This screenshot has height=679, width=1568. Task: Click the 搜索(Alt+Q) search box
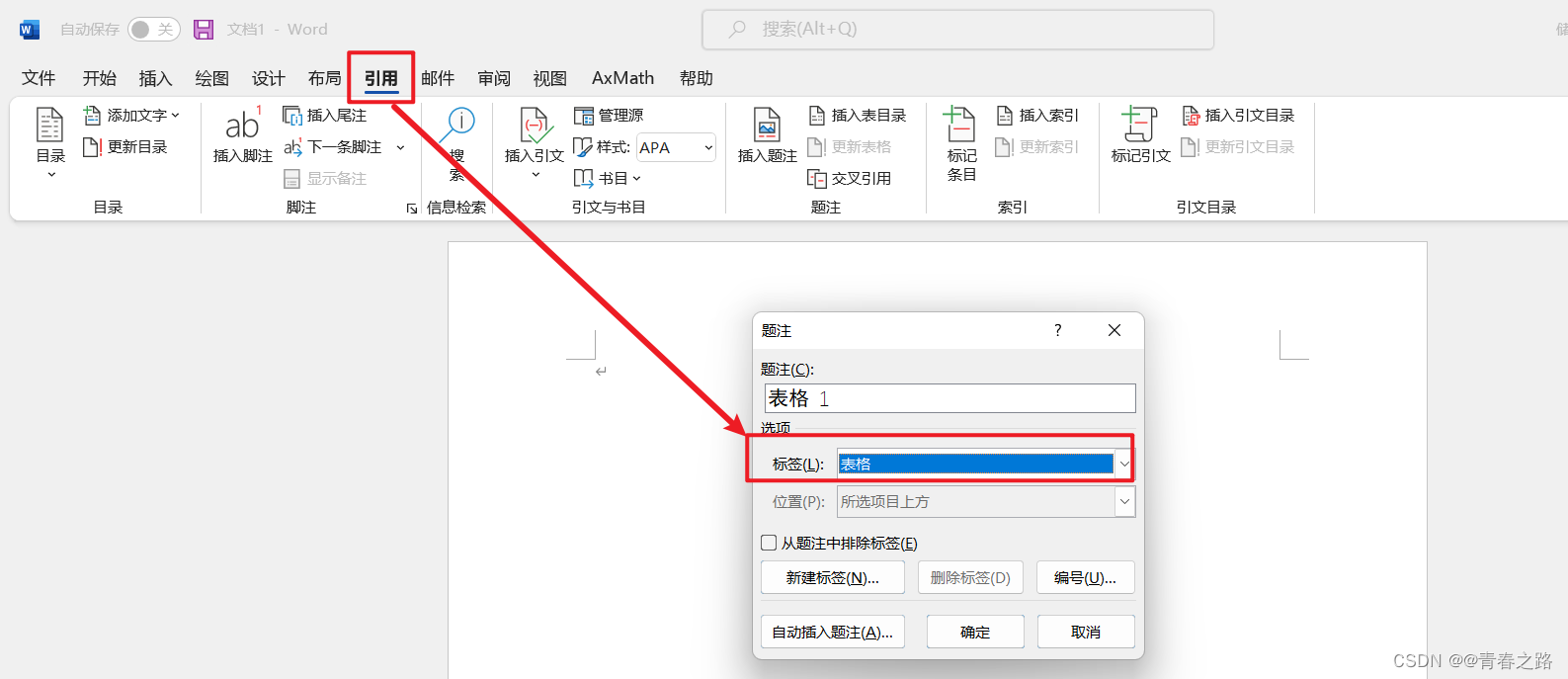tap(957, 30)
